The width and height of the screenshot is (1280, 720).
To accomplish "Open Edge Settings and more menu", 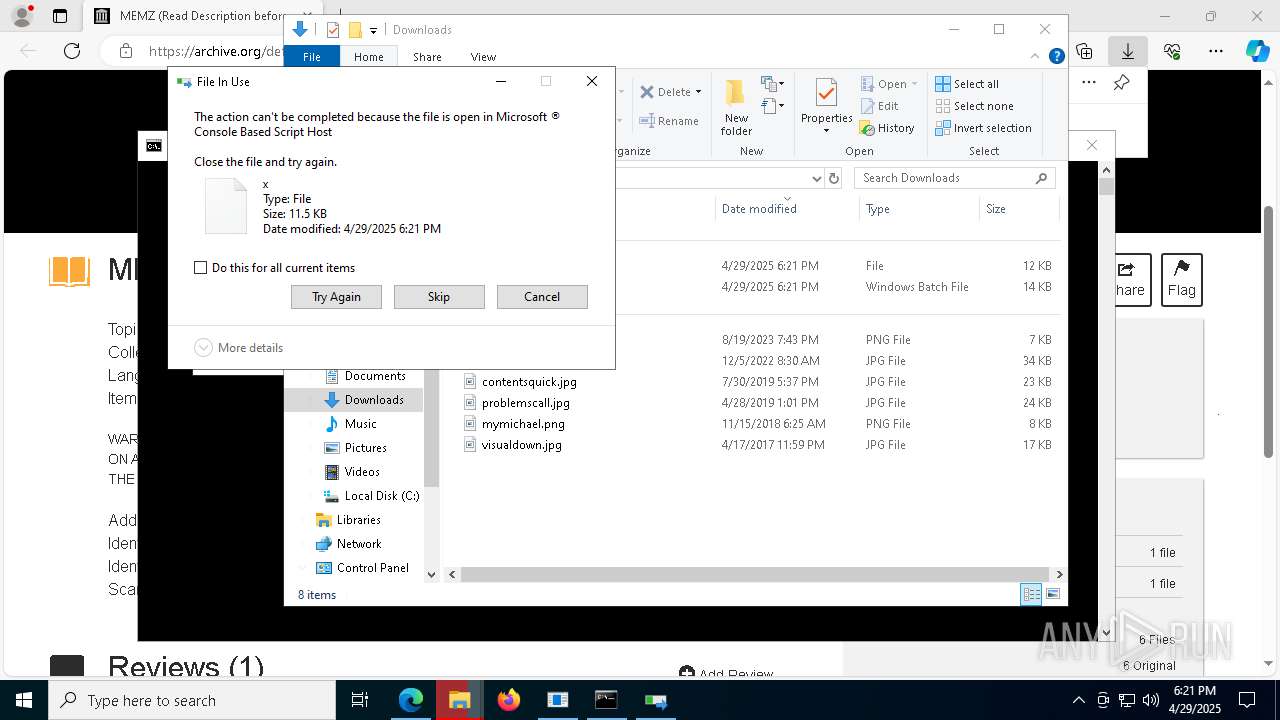I will (x=1216, y=51).
